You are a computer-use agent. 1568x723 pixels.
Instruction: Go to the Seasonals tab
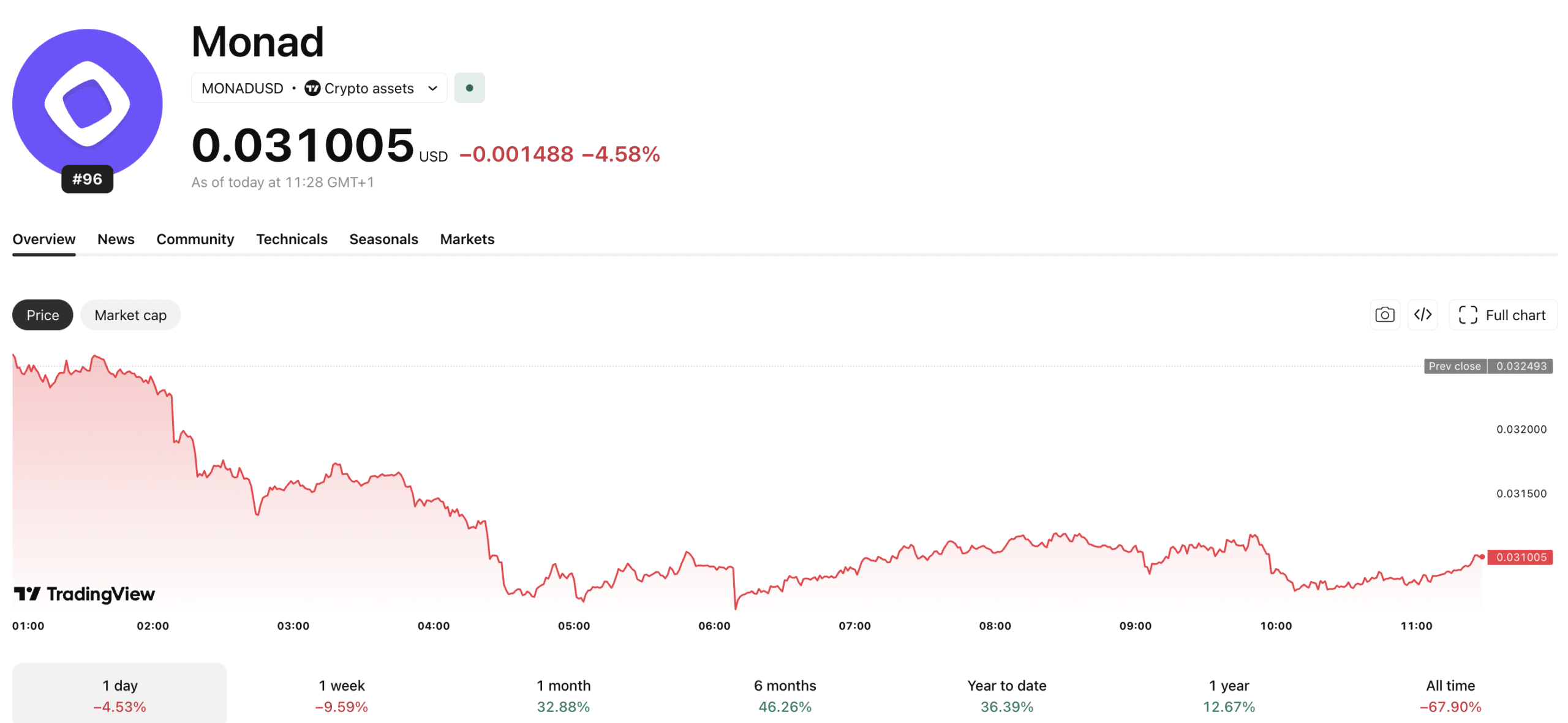[x=383, y=239]
